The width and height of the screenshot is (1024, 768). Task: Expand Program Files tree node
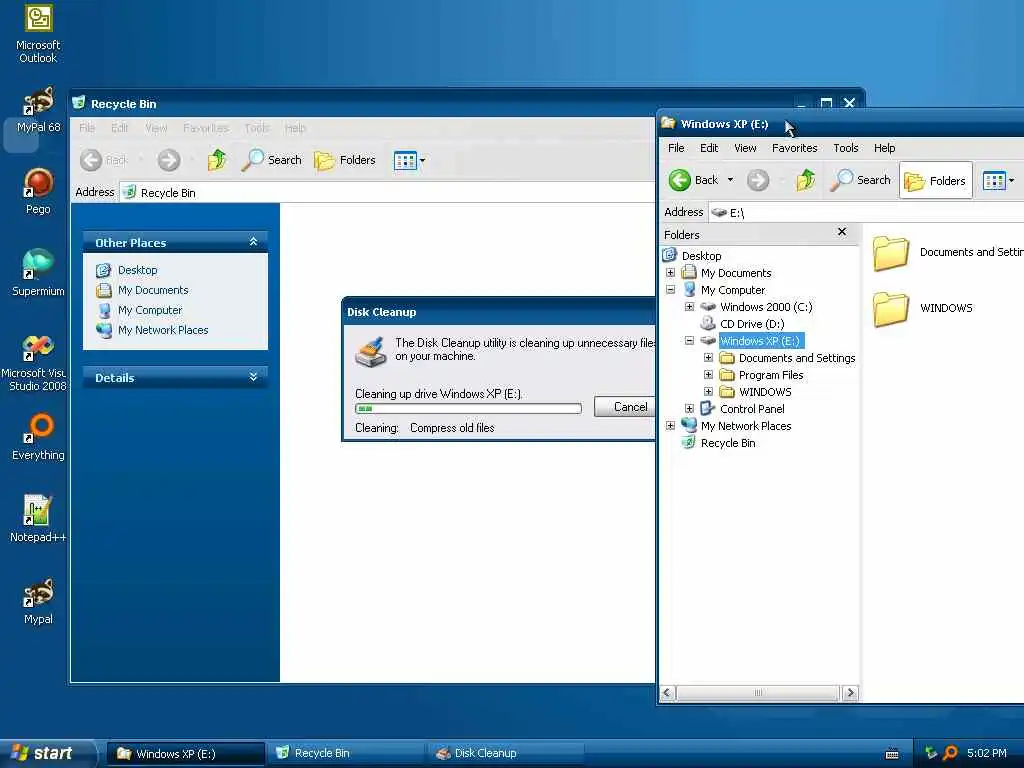(x=708, y=374)
